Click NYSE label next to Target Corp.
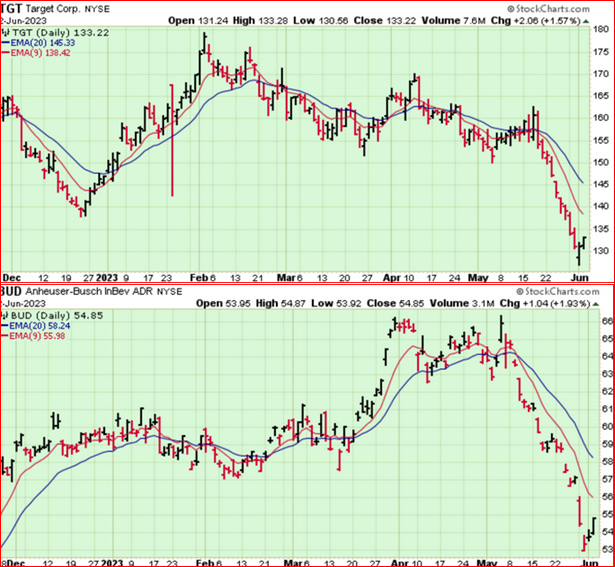 tap(97, 9)
